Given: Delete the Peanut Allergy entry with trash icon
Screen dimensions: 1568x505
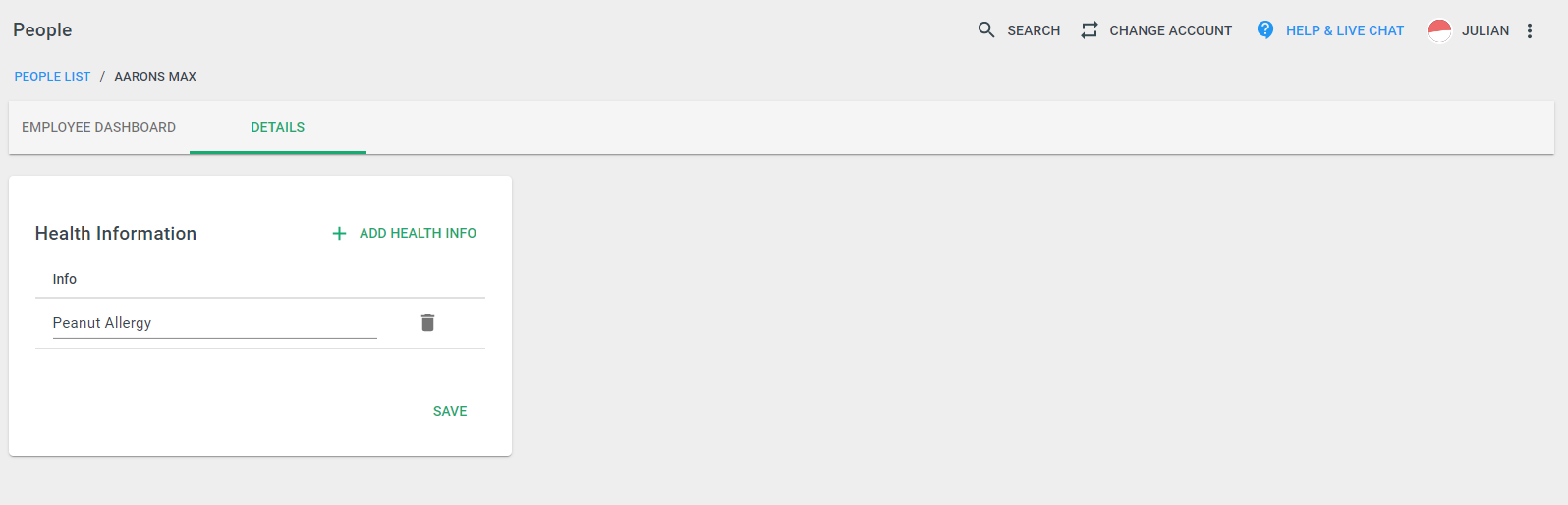Looking at the screenshot, I should (427, 322).
